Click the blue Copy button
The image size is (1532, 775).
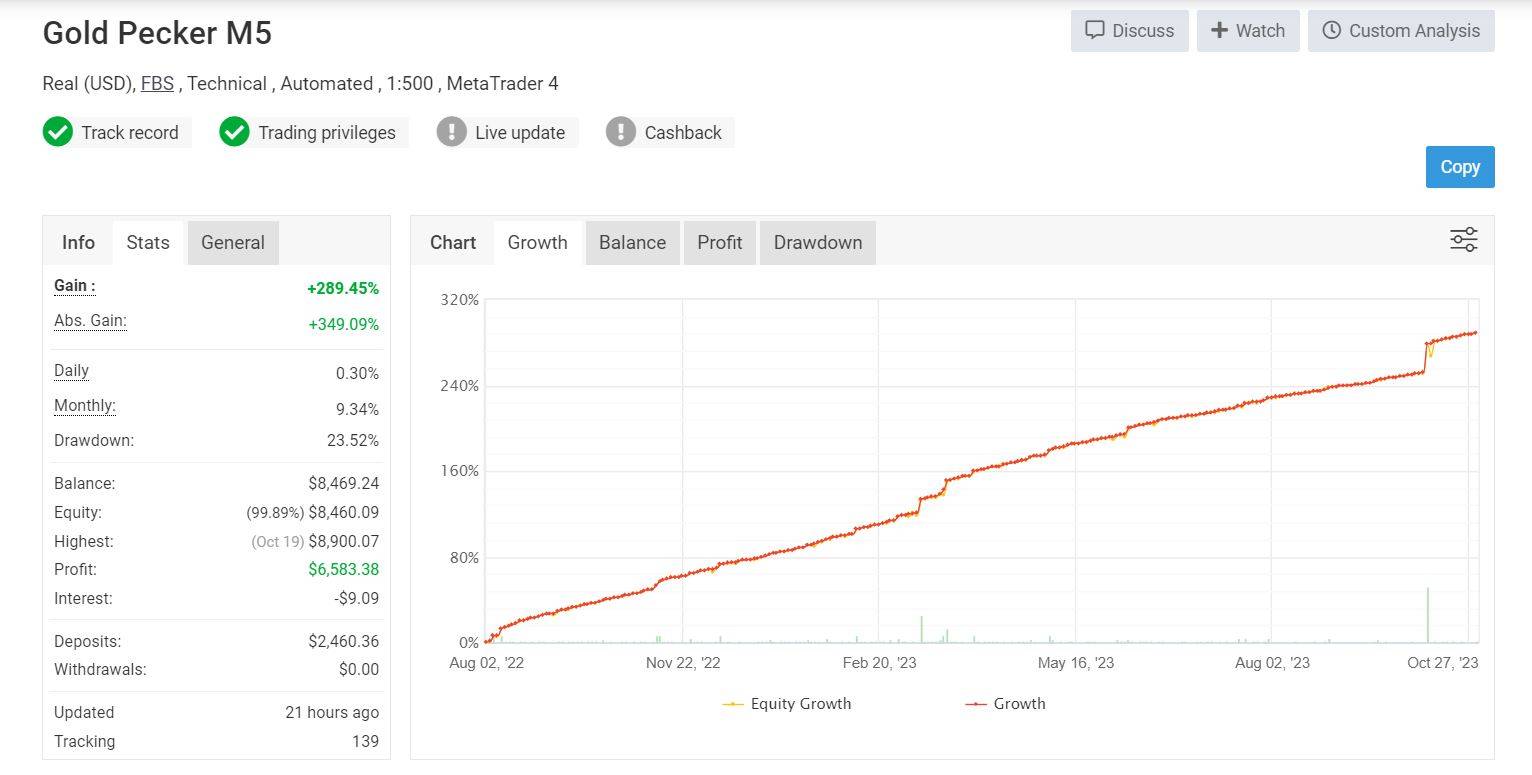tap(1459, 167)
